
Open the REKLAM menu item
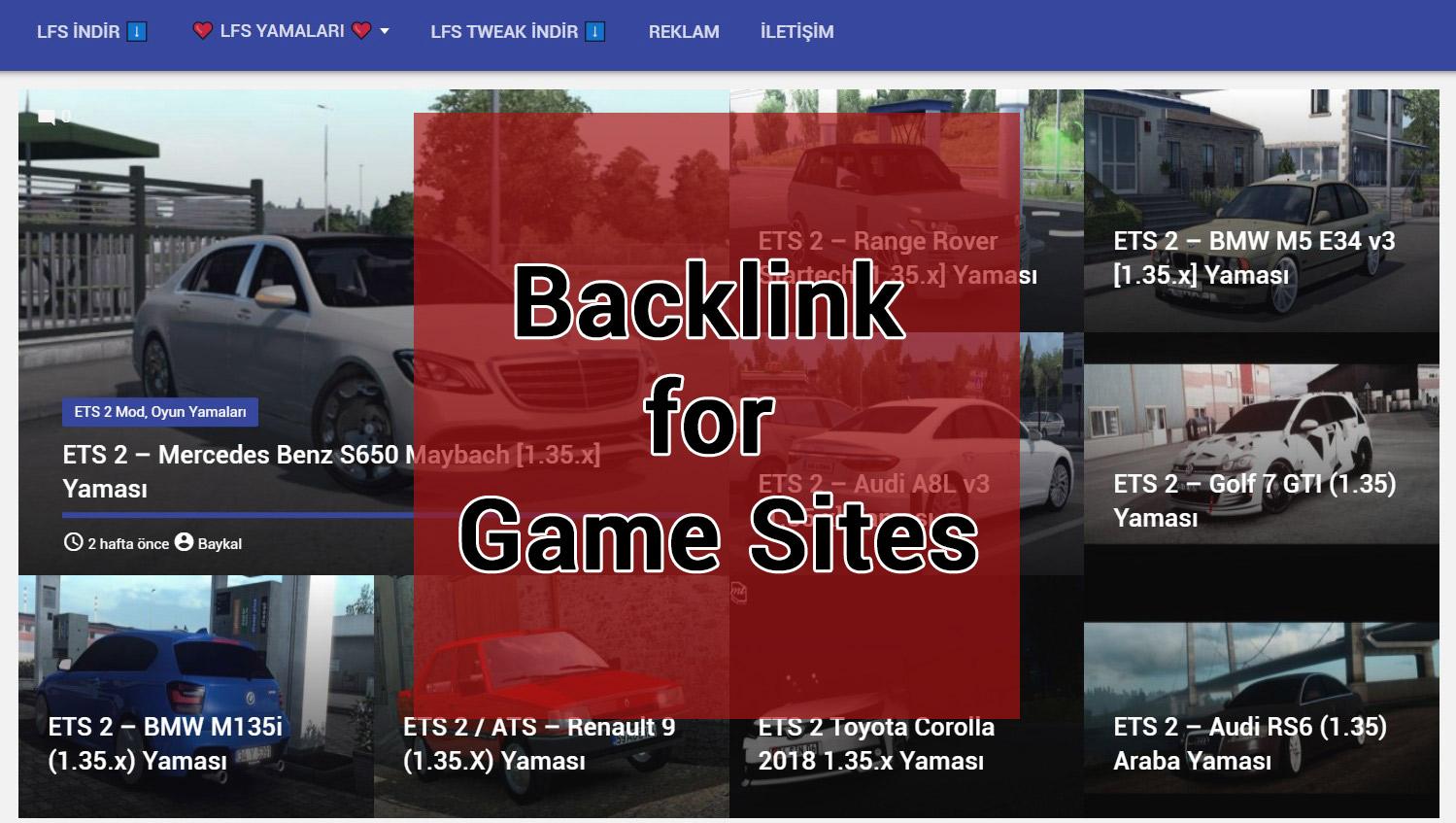pyautogui.click(x=683, y=30)
